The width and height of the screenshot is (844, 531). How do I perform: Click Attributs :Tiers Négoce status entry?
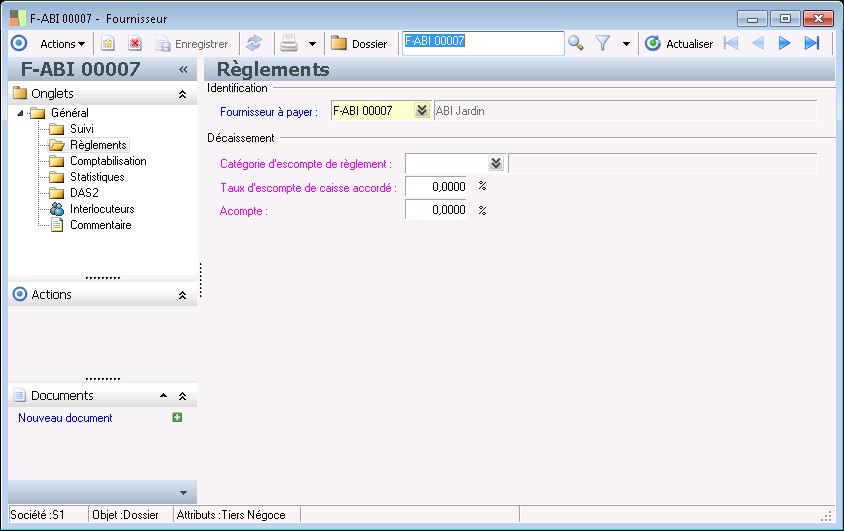point(231,515)
